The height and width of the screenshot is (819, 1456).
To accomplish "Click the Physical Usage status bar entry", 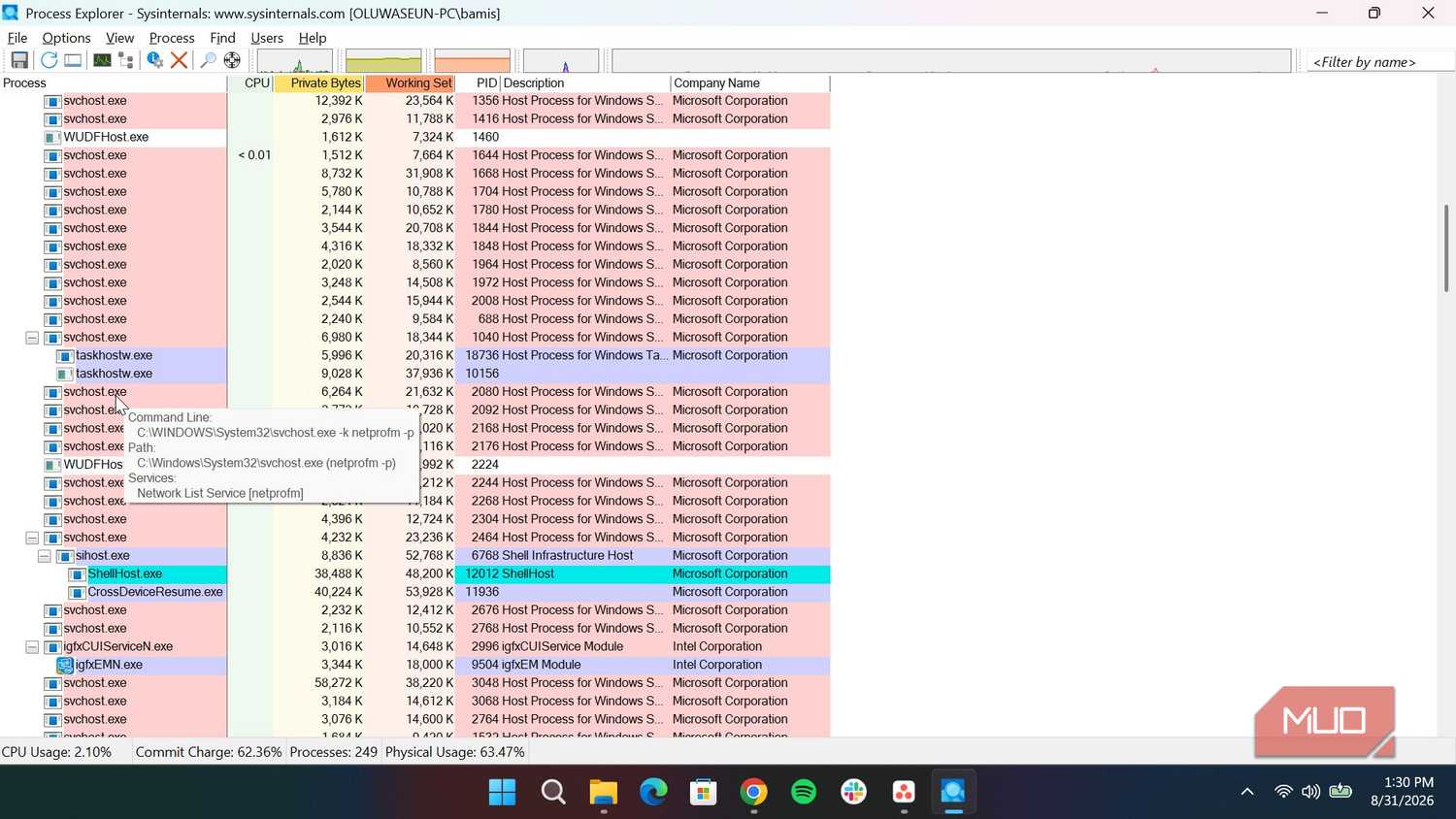I will (x=455, y=752).
